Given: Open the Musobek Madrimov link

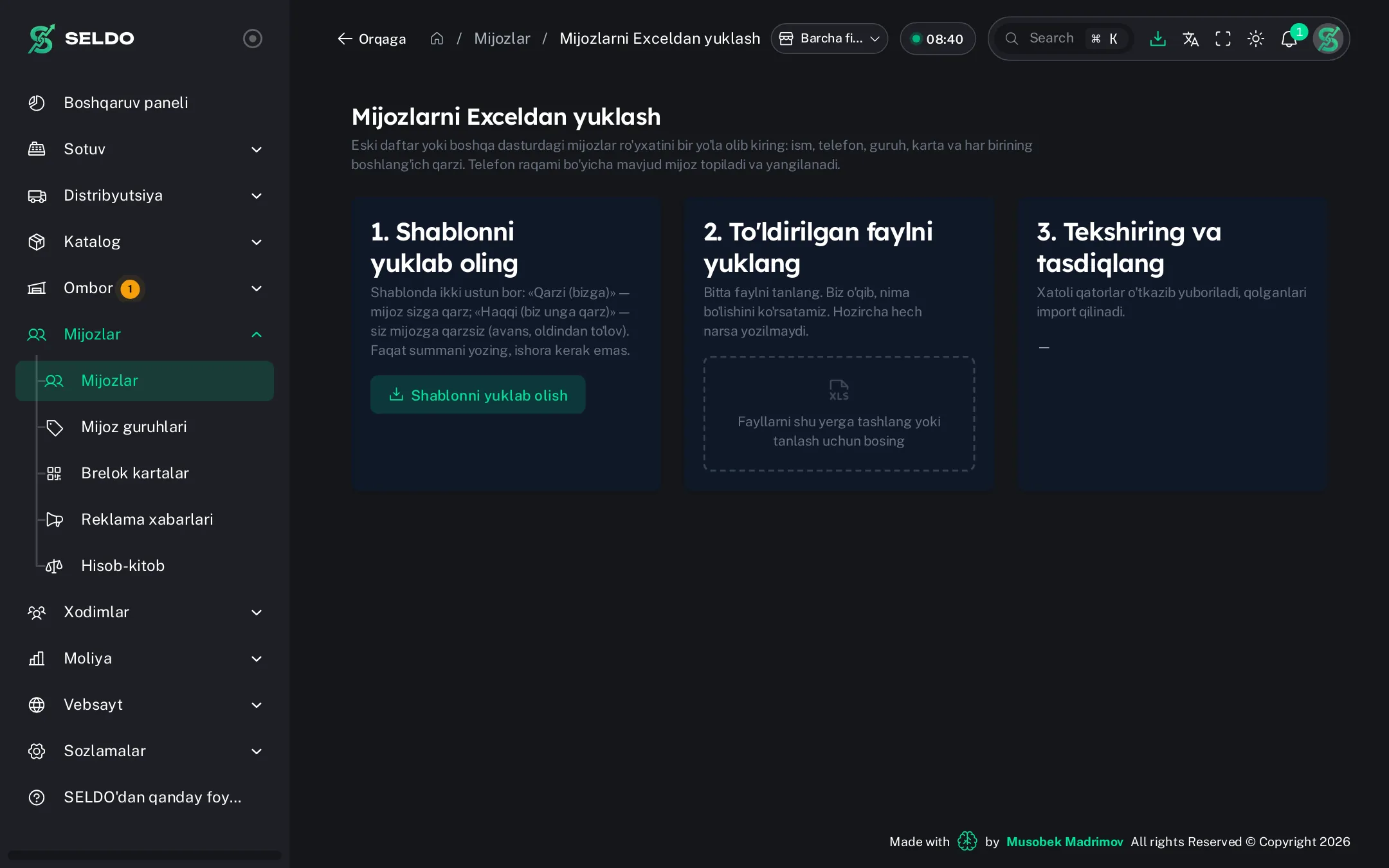Looking at the screenshot, I should coord(1064,842).
